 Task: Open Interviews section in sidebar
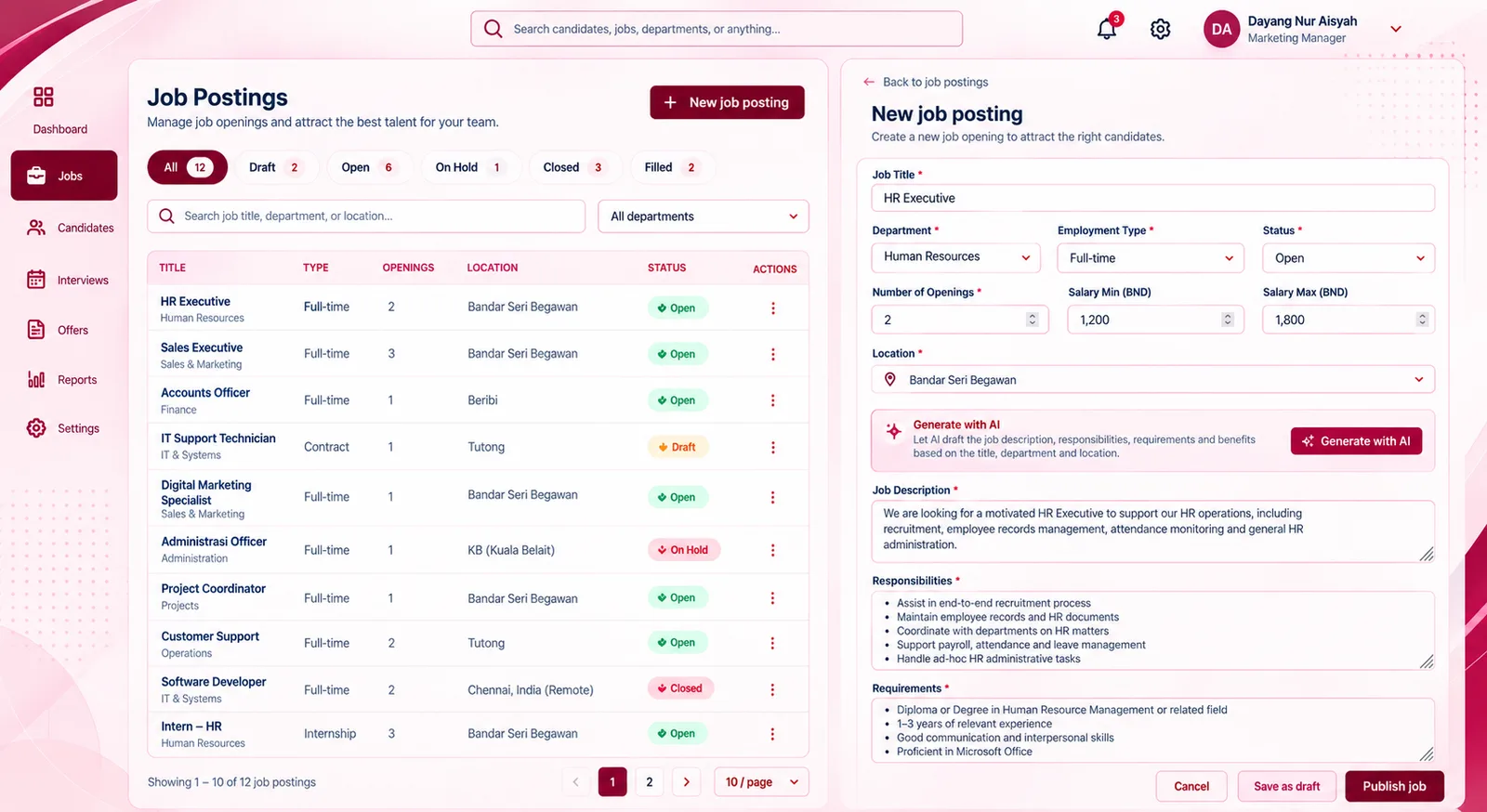[x=68, y=280]
